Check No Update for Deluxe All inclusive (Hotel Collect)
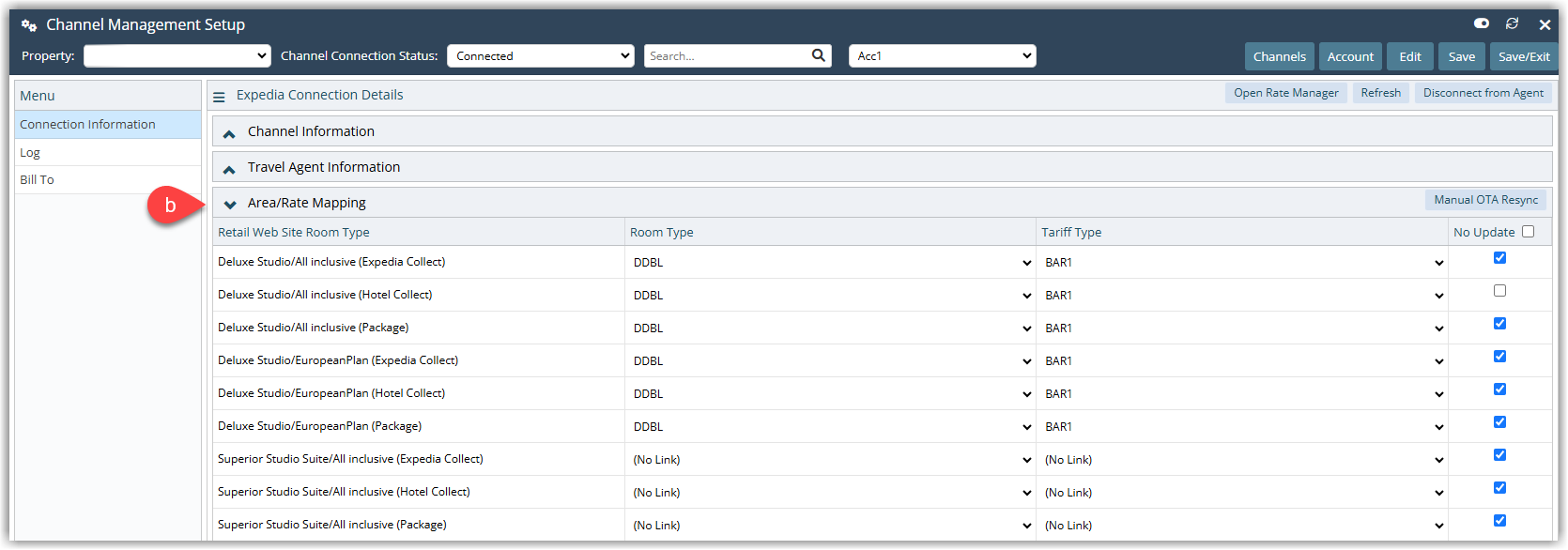 coord(1499,291)
